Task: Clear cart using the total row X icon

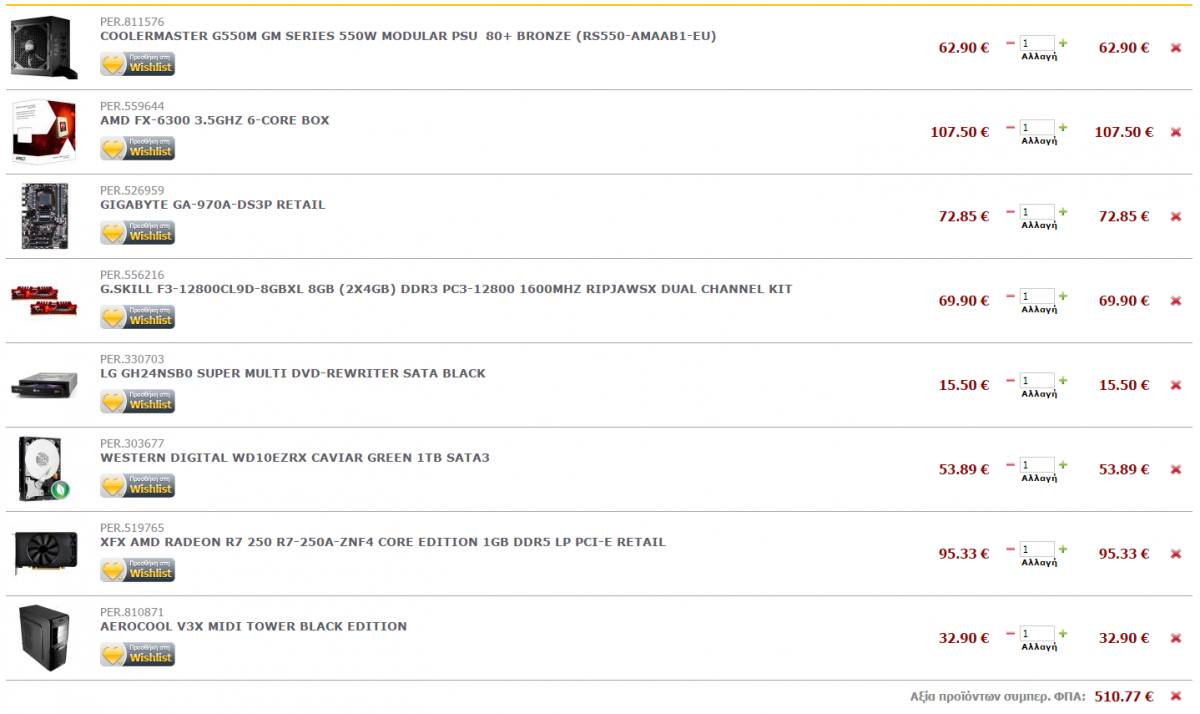Action: click(x=1176, y=696)
